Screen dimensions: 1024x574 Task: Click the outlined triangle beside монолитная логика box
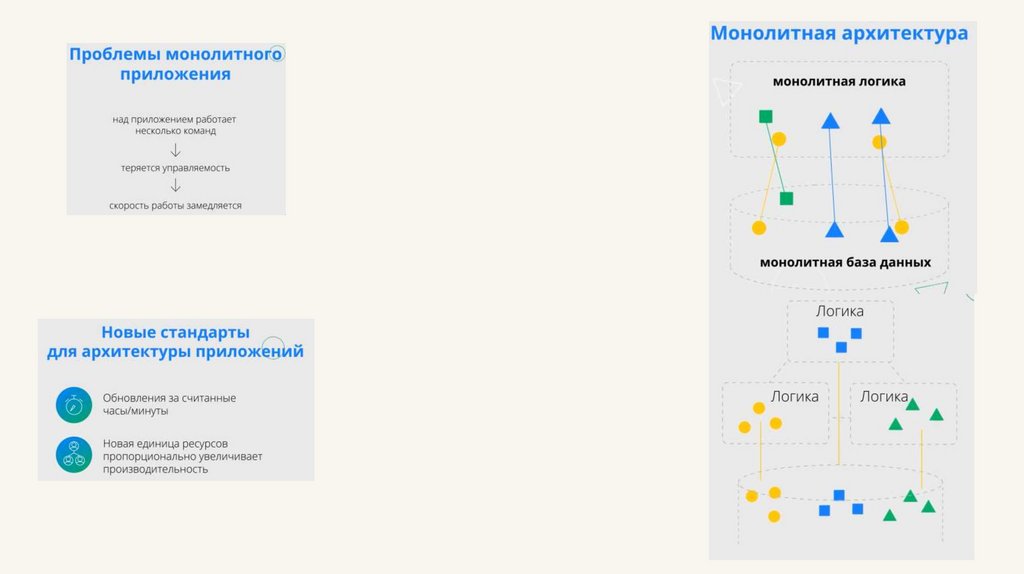point(722,90)
